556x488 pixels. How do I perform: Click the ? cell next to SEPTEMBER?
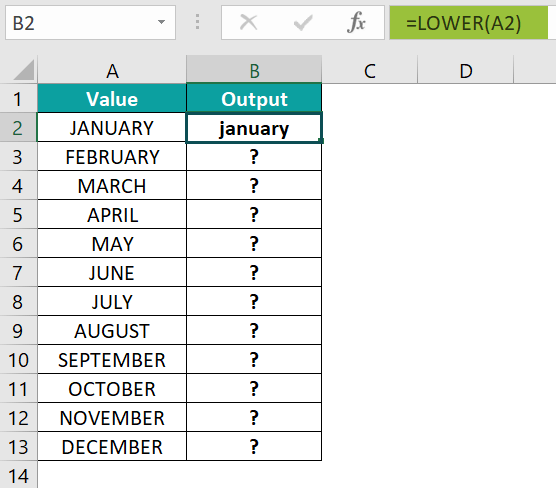pos(254,360)
